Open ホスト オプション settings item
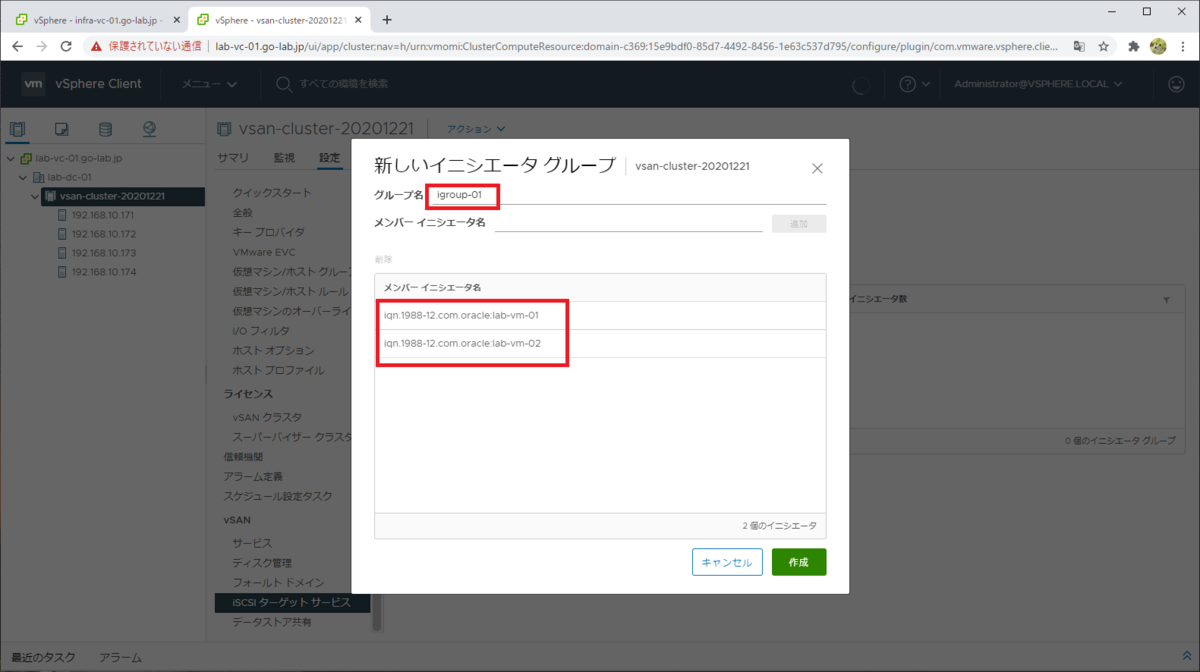Screen dimensions: 1200x672 coord(273,351)
